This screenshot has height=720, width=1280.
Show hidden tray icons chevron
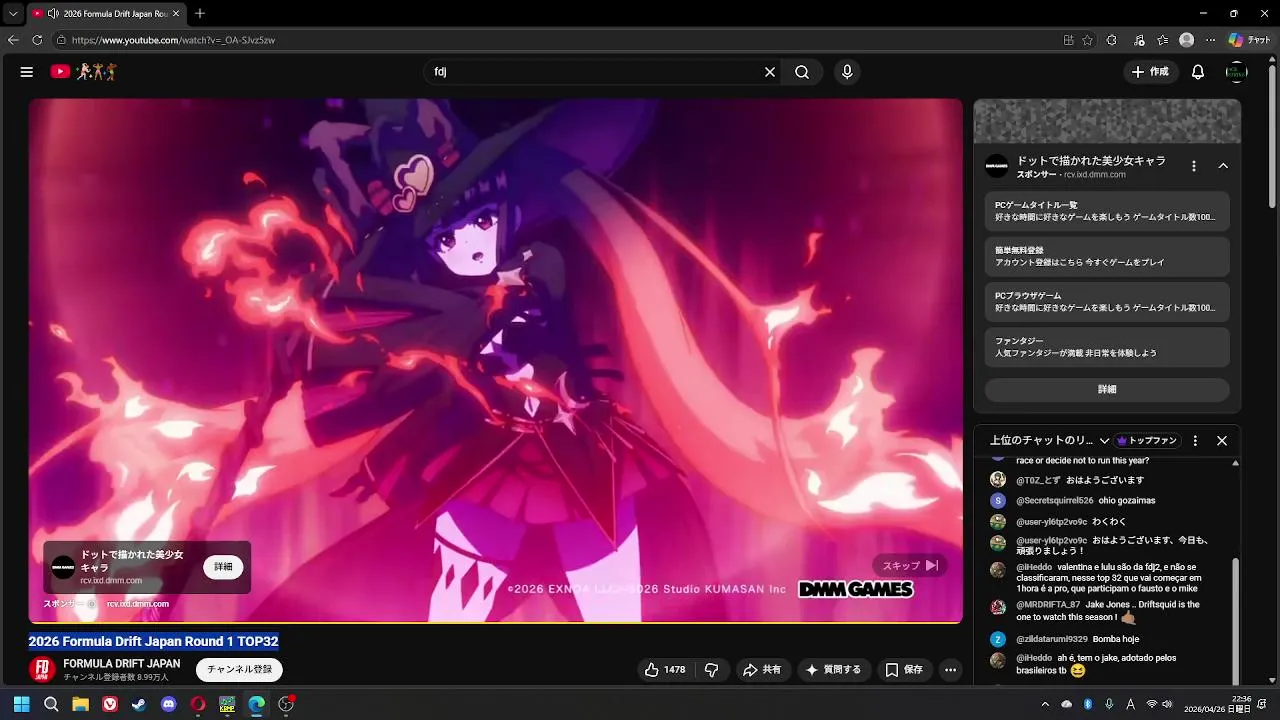(1045, 704)
